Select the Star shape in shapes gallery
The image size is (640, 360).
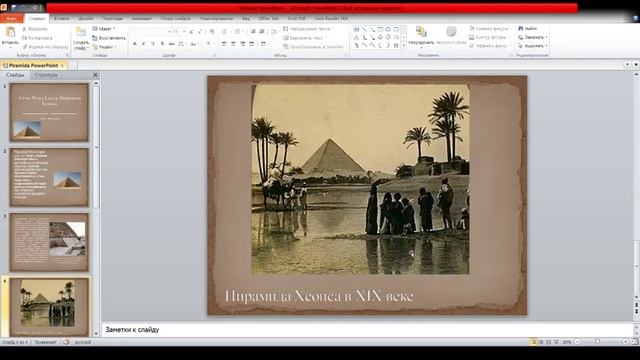(396, 46)
